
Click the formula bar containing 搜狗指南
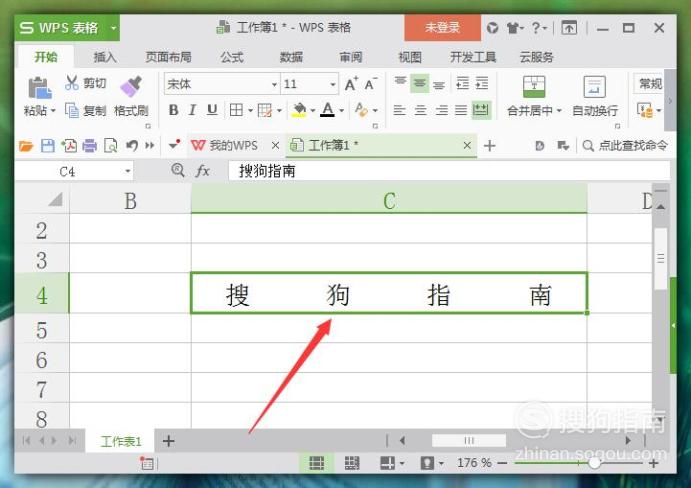449,171
